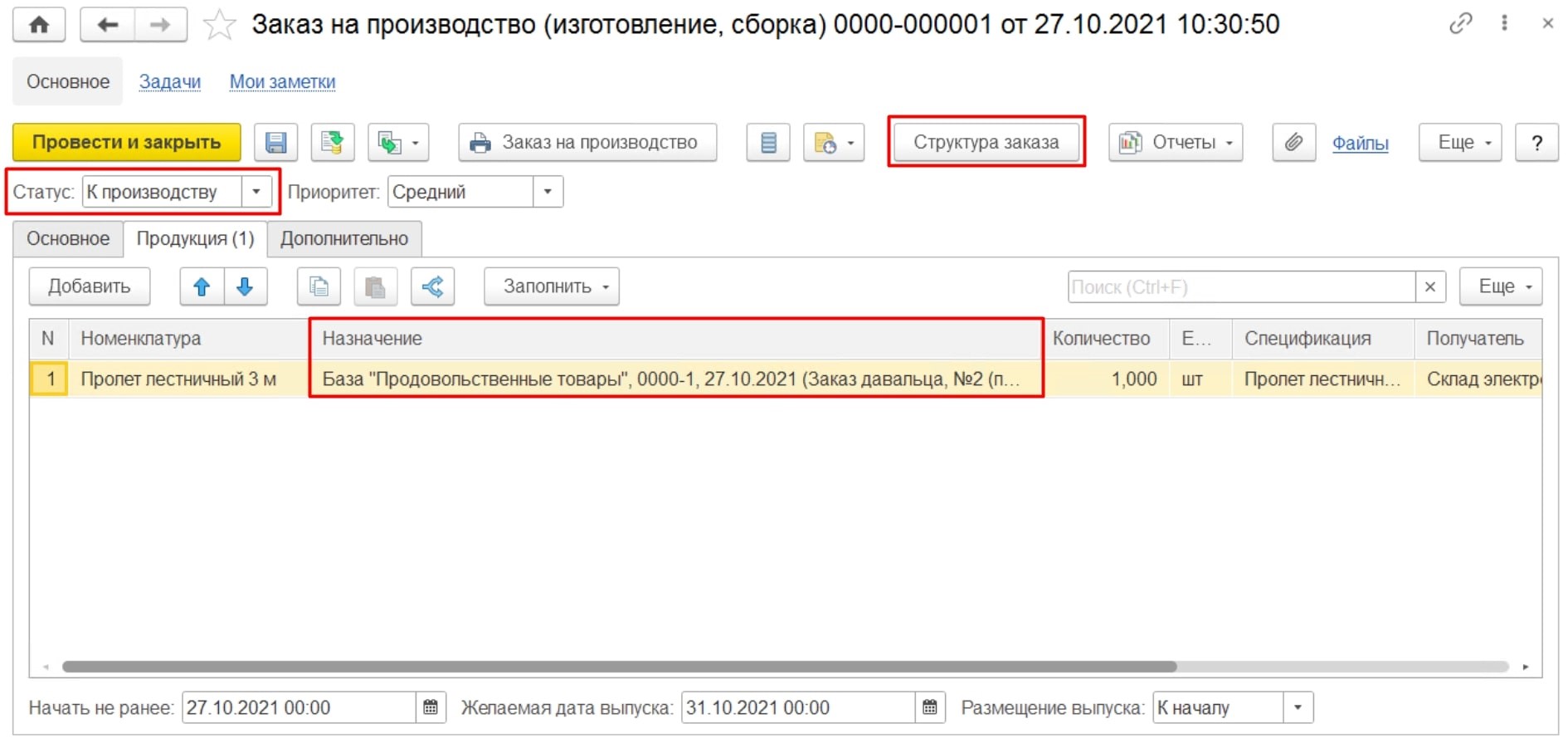Open the Отчеты dropdown
Screen dimensions: 1568x743
point(1176,143)
